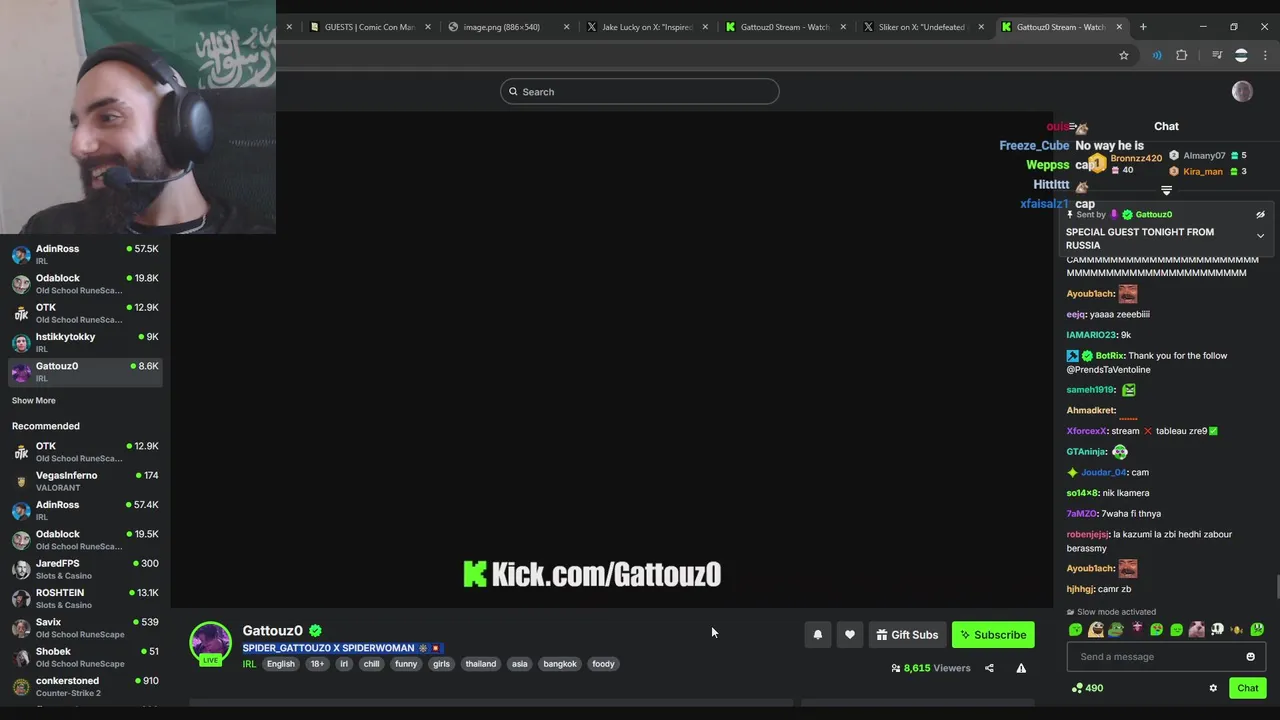Click the thailand tag
Screen dimensions: 1280x720
481,664
